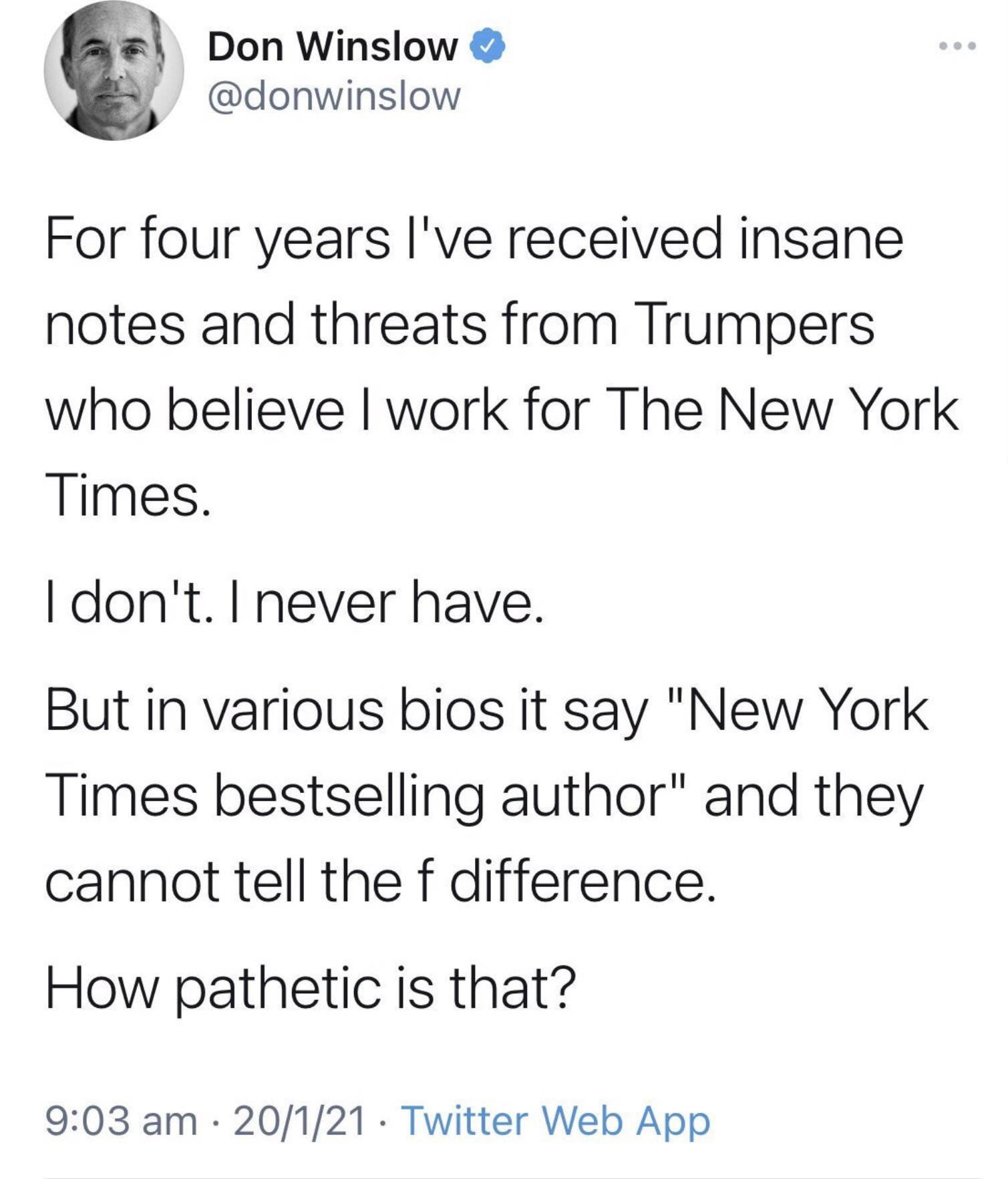Click the 20/1/21 date
The image size is (1008, 1179).
pyautogui.click(x=300, y=1120)
